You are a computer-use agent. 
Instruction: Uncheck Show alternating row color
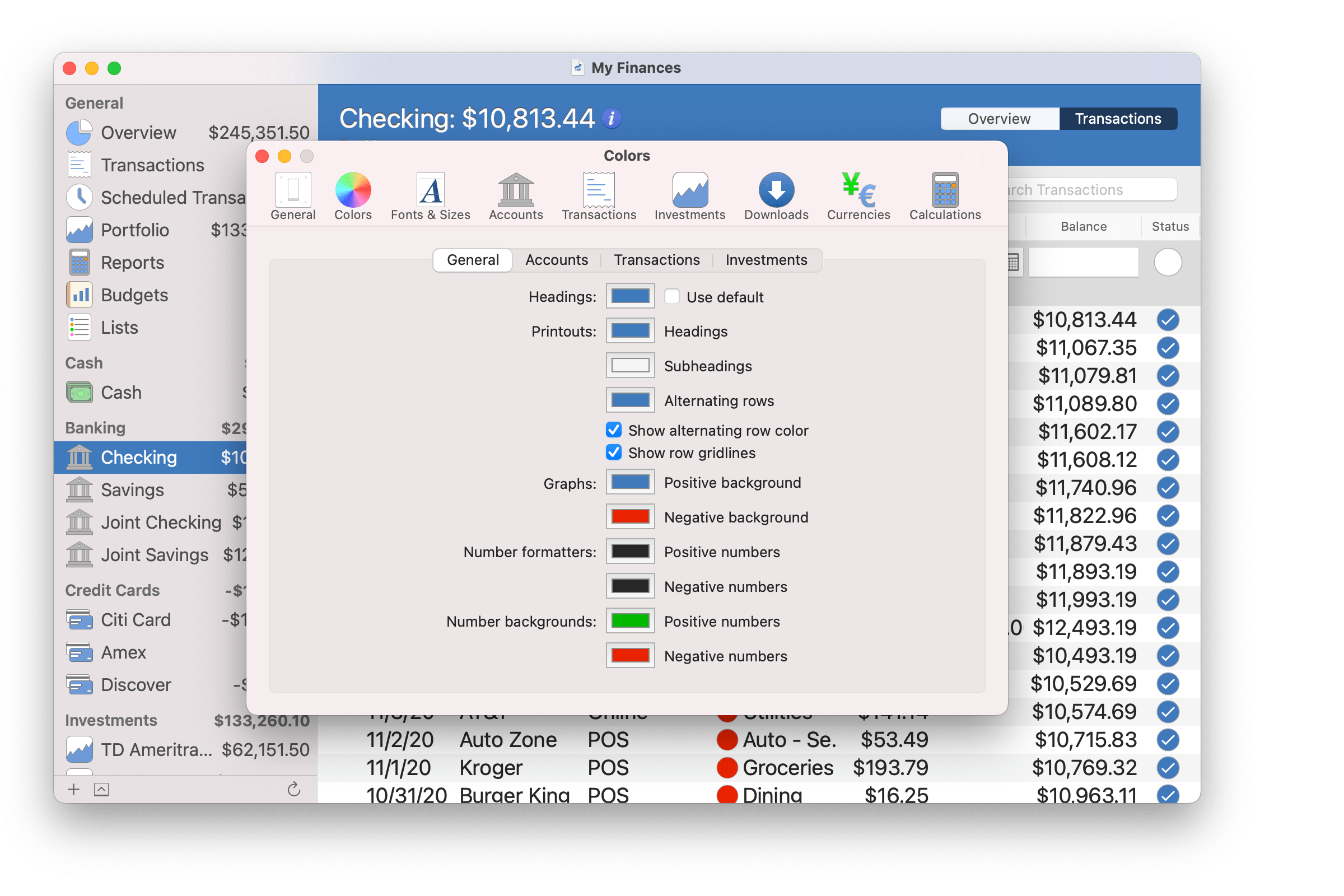pos(614,430)
